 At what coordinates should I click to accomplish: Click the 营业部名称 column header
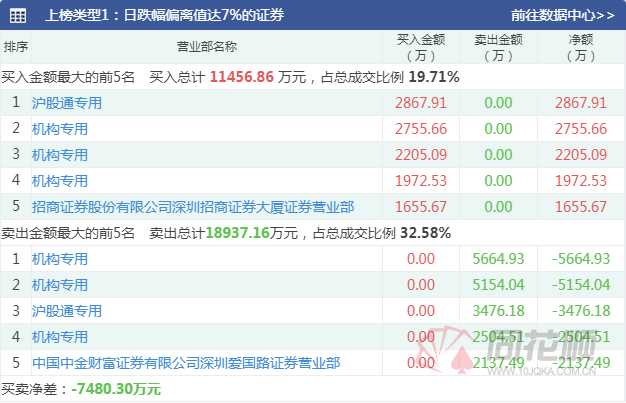coord(207,47)
